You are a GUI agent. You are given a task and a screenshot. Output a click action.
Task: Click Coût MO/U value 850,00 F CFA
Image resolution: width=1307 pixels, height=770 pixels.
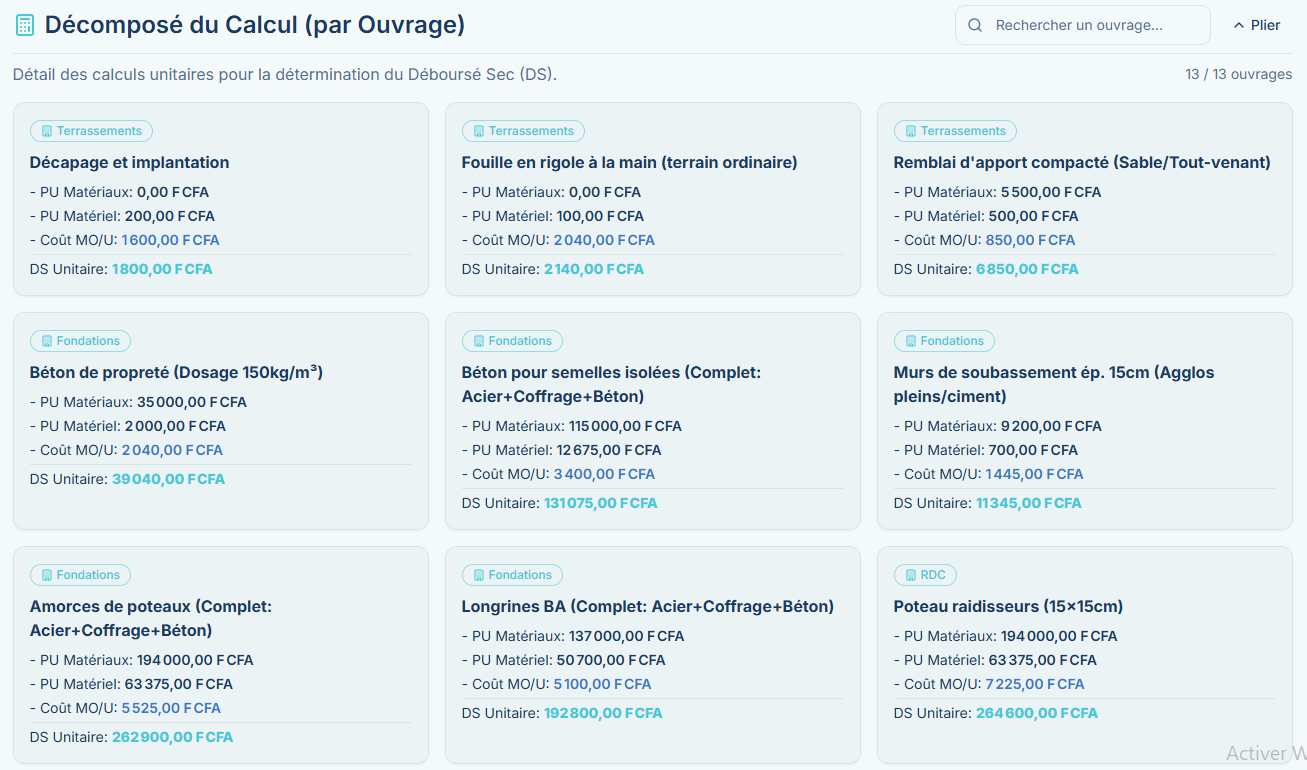(x=1030, y=240)
